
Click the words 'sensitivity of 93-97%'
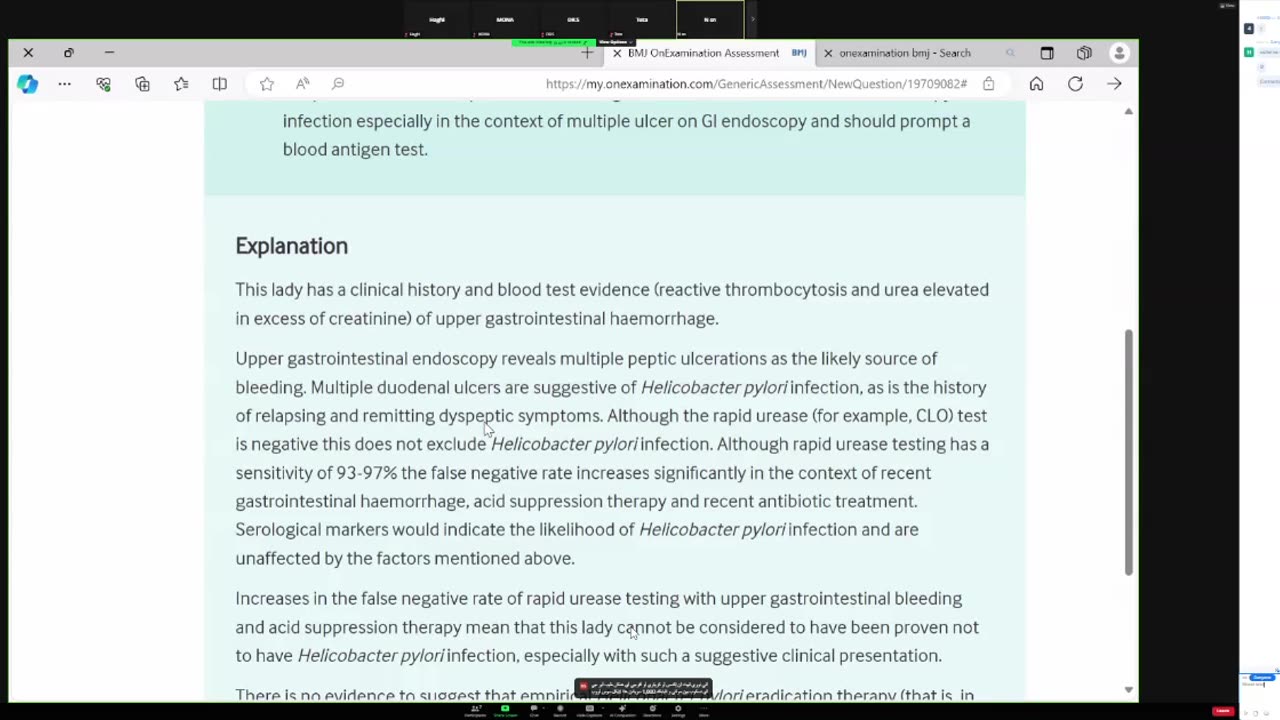tap(316, 473)
